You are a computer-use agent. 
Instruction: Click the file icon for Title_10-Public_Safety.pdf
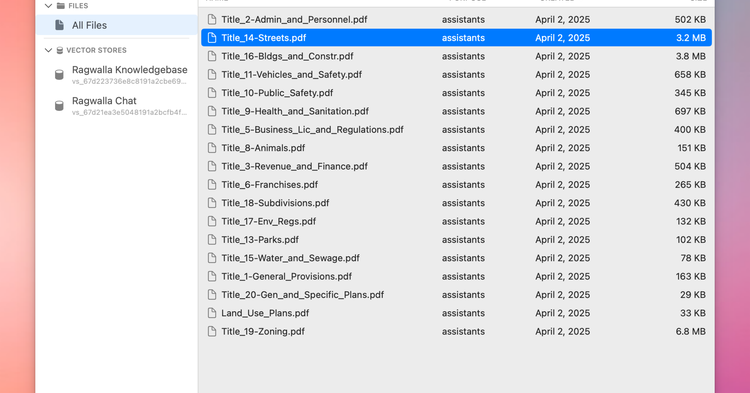[212, 93]
